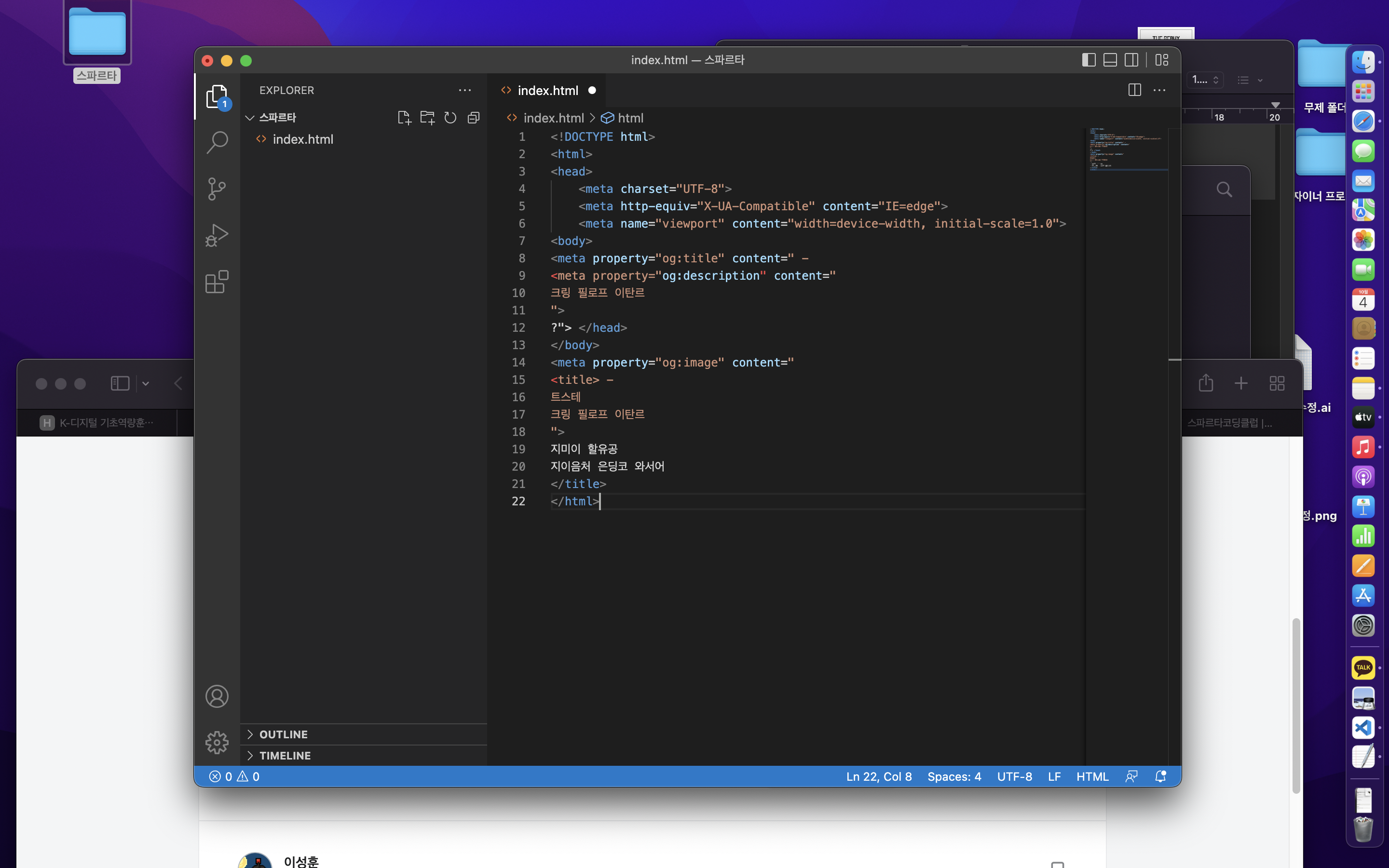Go to line via Ln 22, Col 8
1389x868 pixels.
[x=879, y=776]
